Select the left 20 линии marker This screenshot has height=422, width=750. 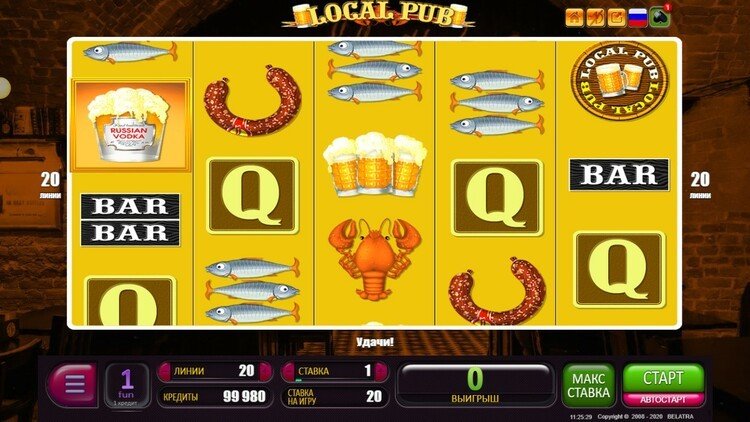point(50,185)
